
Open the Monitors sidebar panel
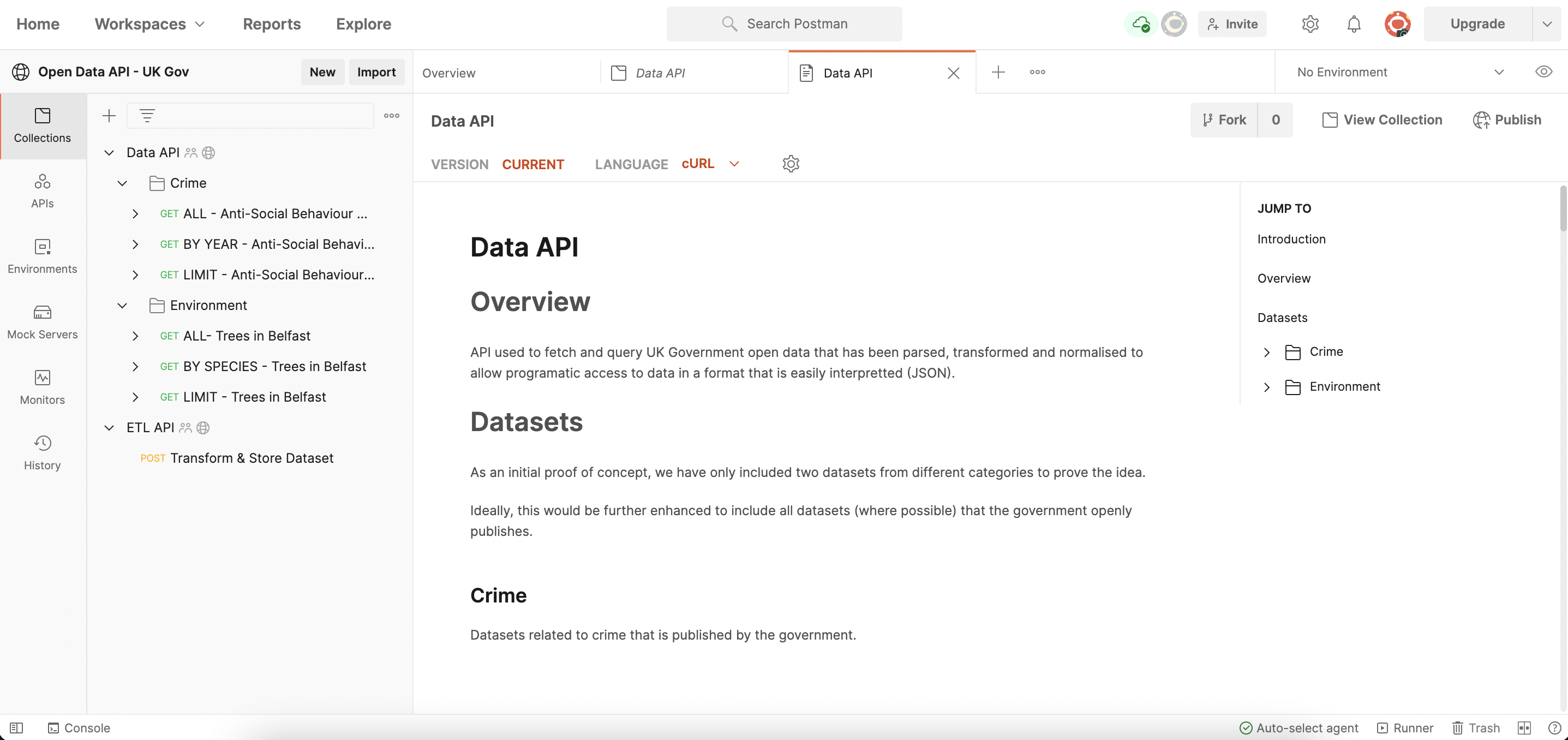tap(42, 387)
